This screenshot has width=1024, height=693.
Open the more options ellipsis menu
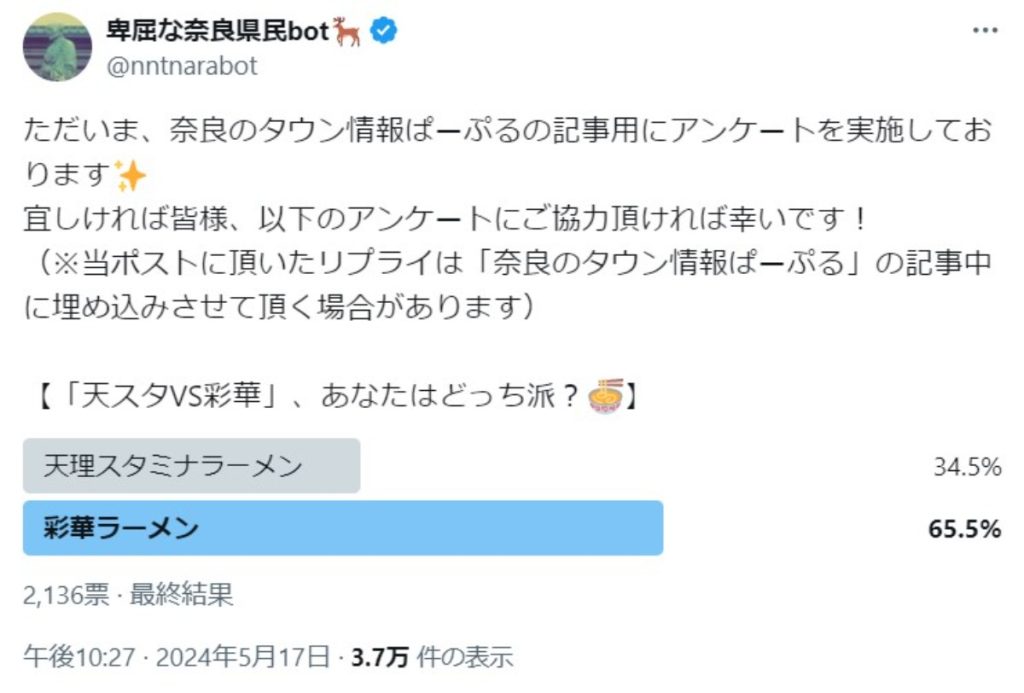(985, 31)
